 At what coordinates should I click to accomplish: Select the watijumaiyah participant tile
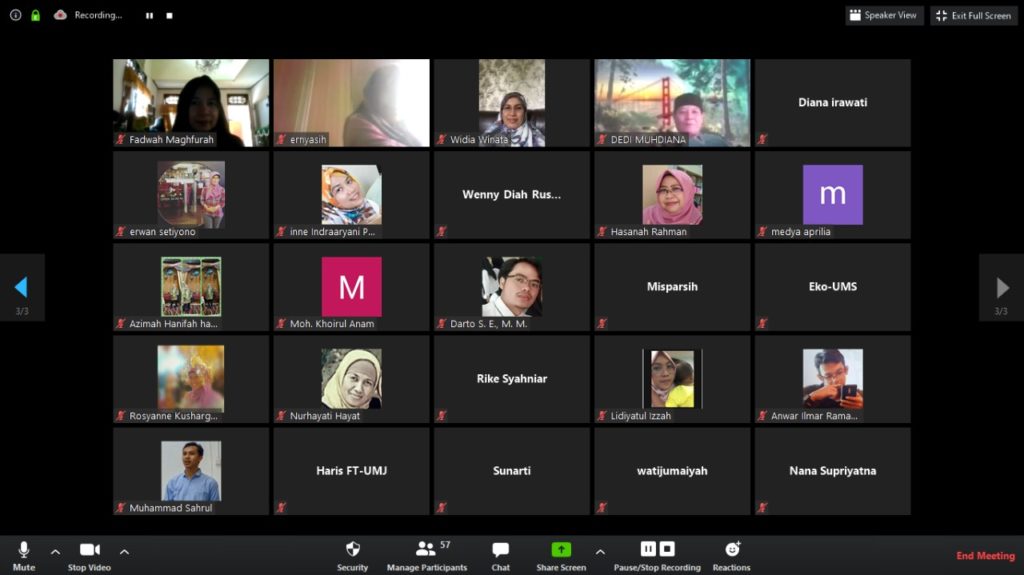click(x=672, y=471)
